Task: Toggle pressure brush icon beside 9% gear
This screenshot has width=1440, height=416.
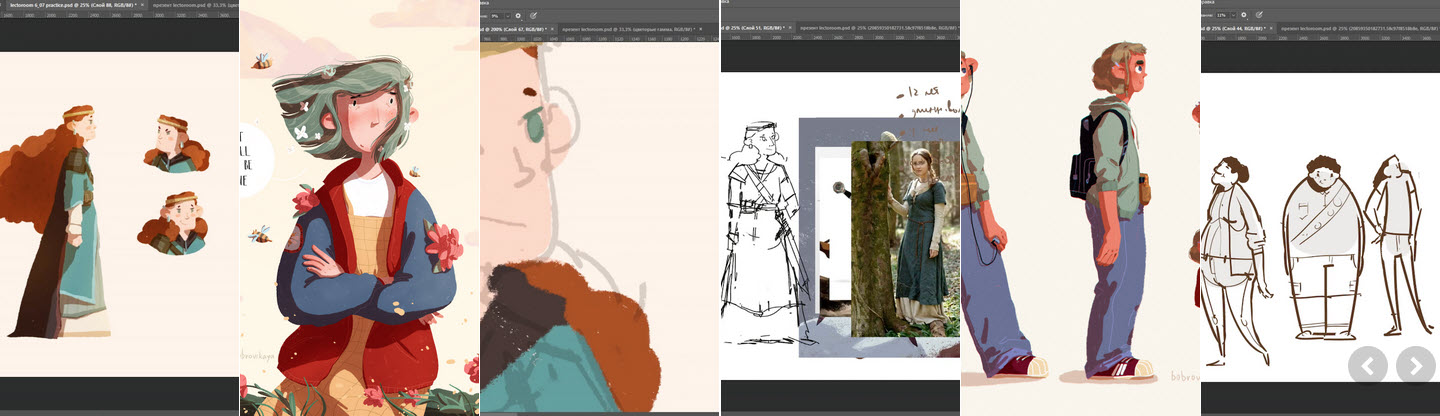Action: pyautogui.click(x=533, y=16)
